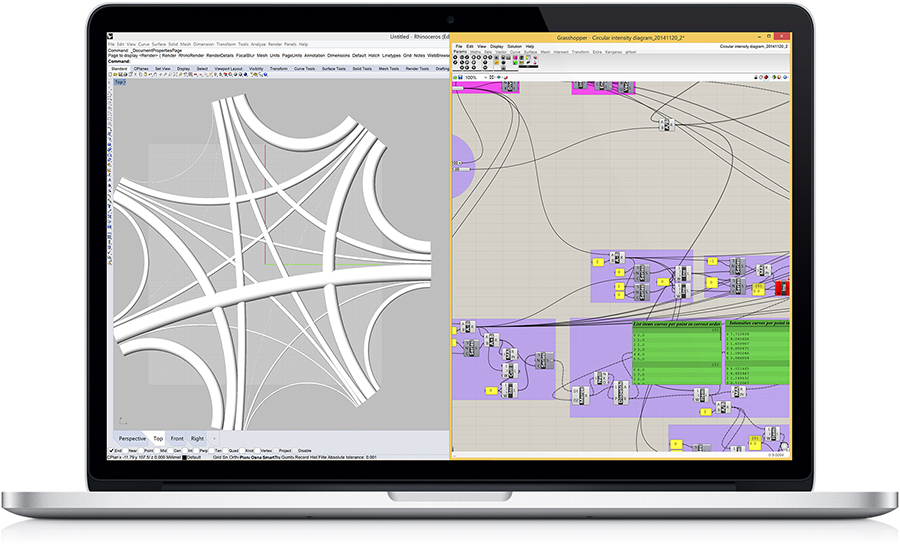Click the Units option in command line
This screenshot has width=900, height=560.
(275, 56)
